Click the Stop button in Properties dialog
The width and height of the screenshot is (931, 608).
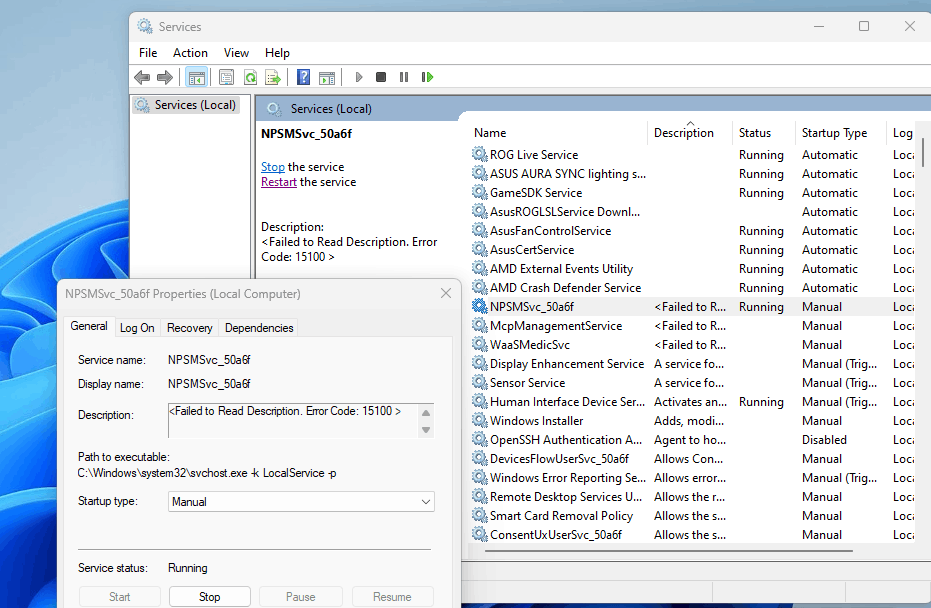(x=210, y=597)
